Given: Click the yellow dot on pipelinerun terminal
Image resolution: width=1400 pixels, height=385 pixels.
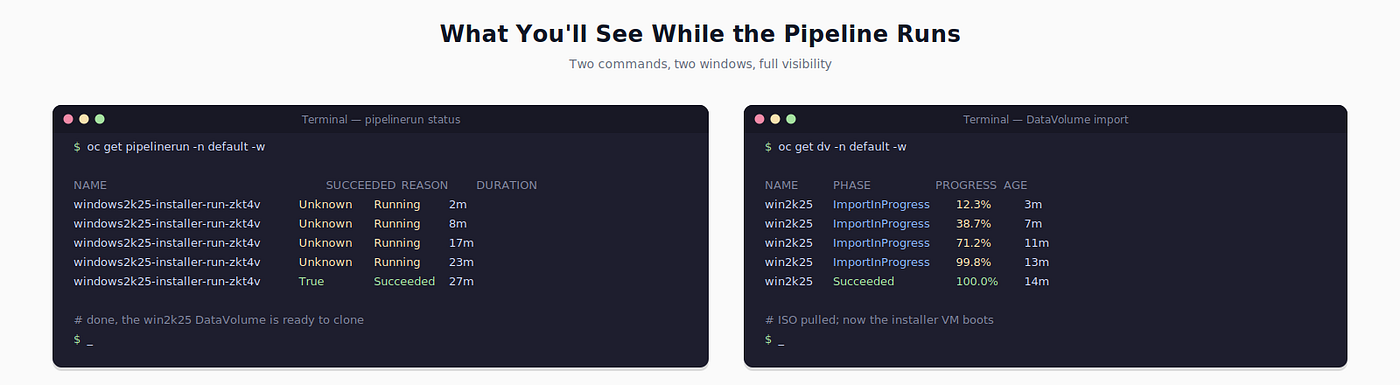Looking at the screenshot, I should click(84, 119).
